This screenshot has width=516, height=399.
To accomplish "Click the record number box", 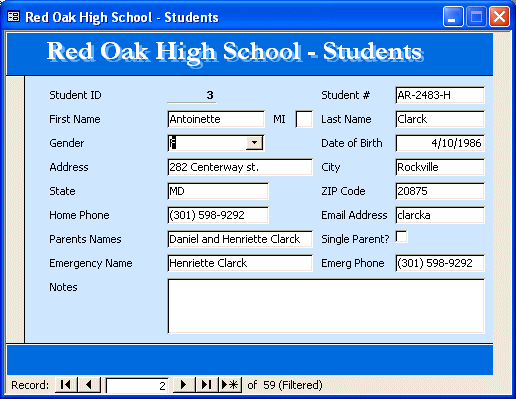I will (x=137, y=386).
